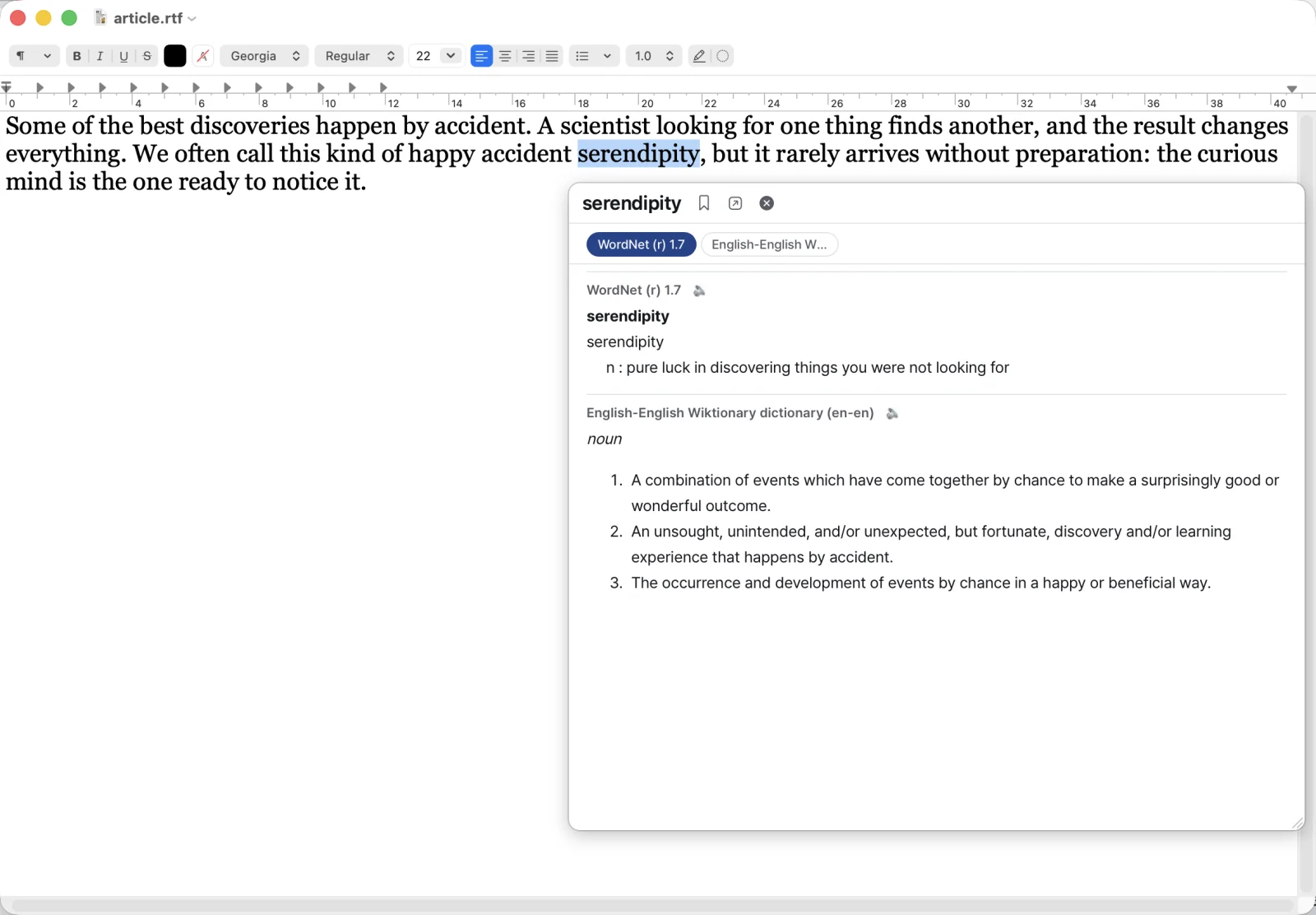Bookmark the word serendipity in popup
Viewport: 1316px width, 915px height.
[704, 203]
